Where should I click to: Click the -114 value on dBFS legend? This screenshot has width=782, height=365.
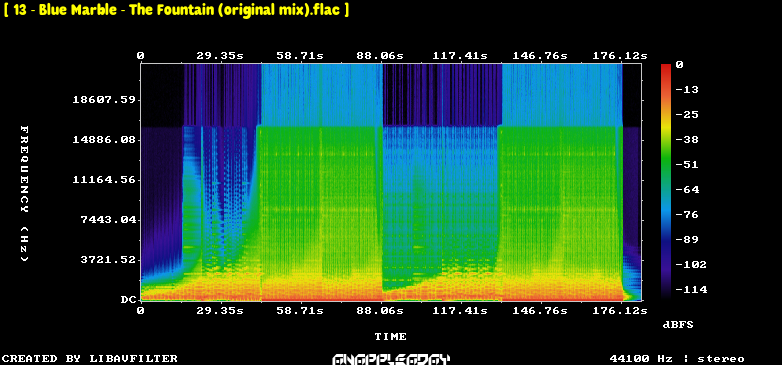[x=691, y=289]
